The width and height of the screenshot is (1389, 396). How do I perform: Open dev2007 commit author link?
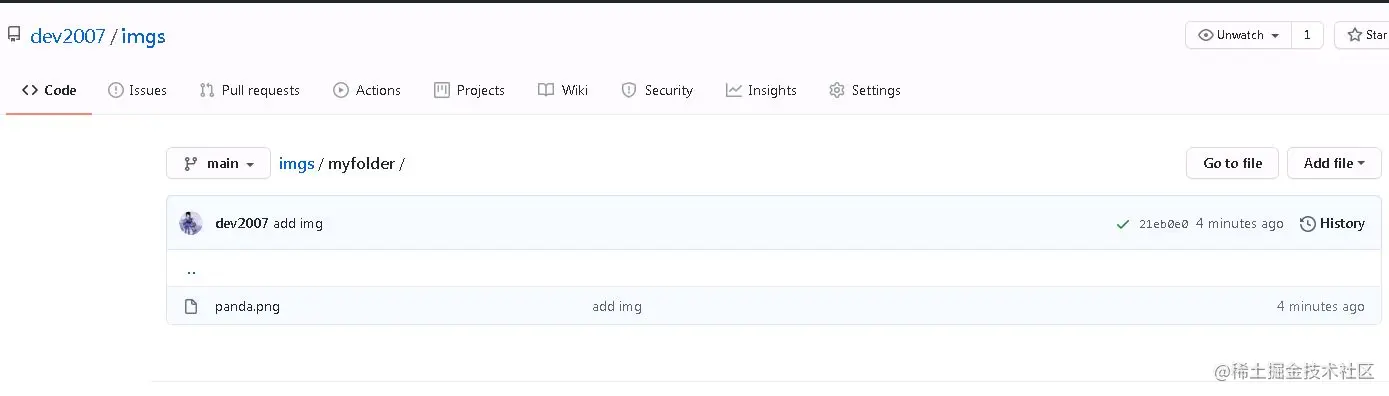click(x=241, y=223)
